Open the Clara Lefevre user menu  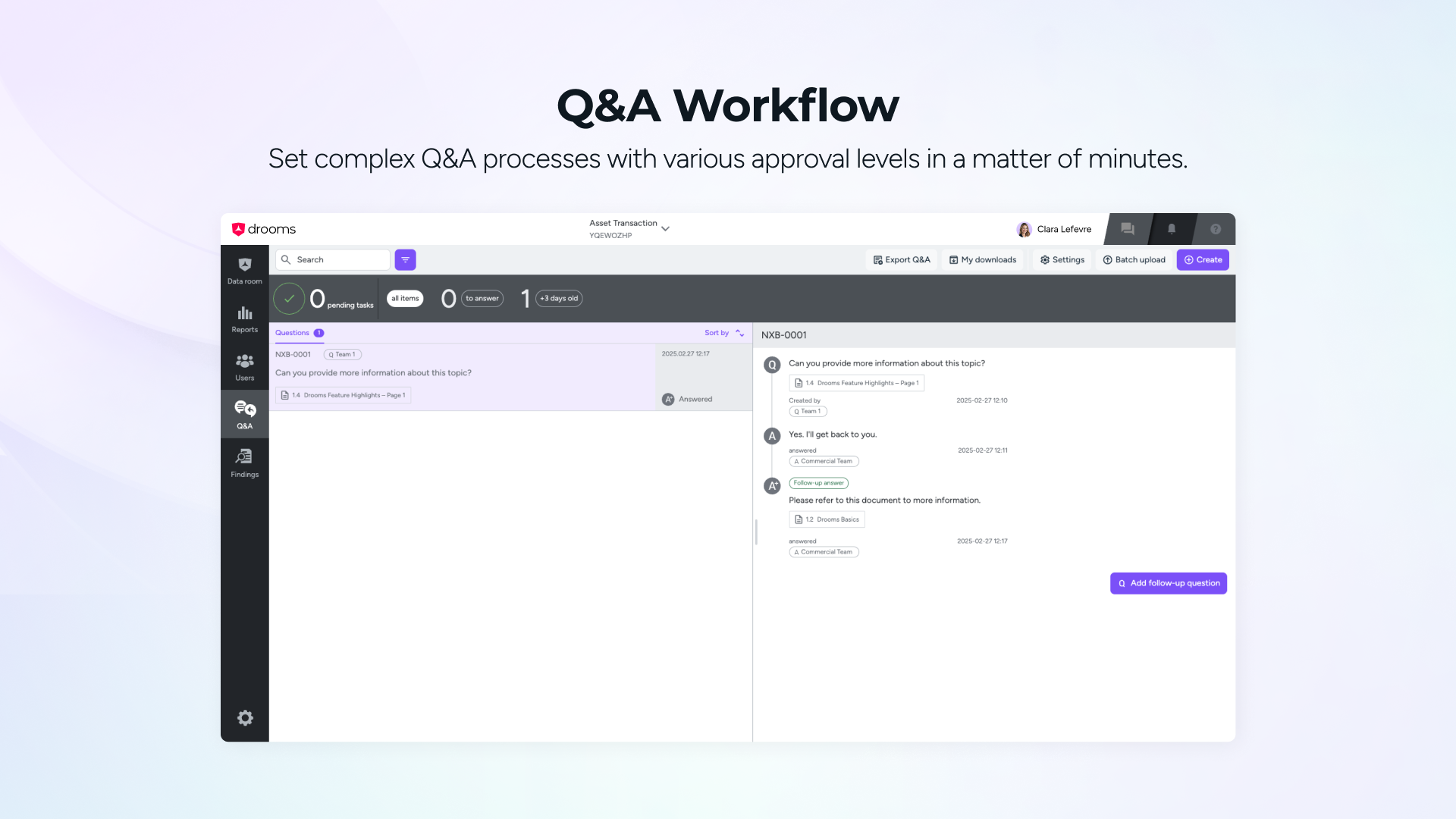pyautogui.click(x=1054, y=229)
